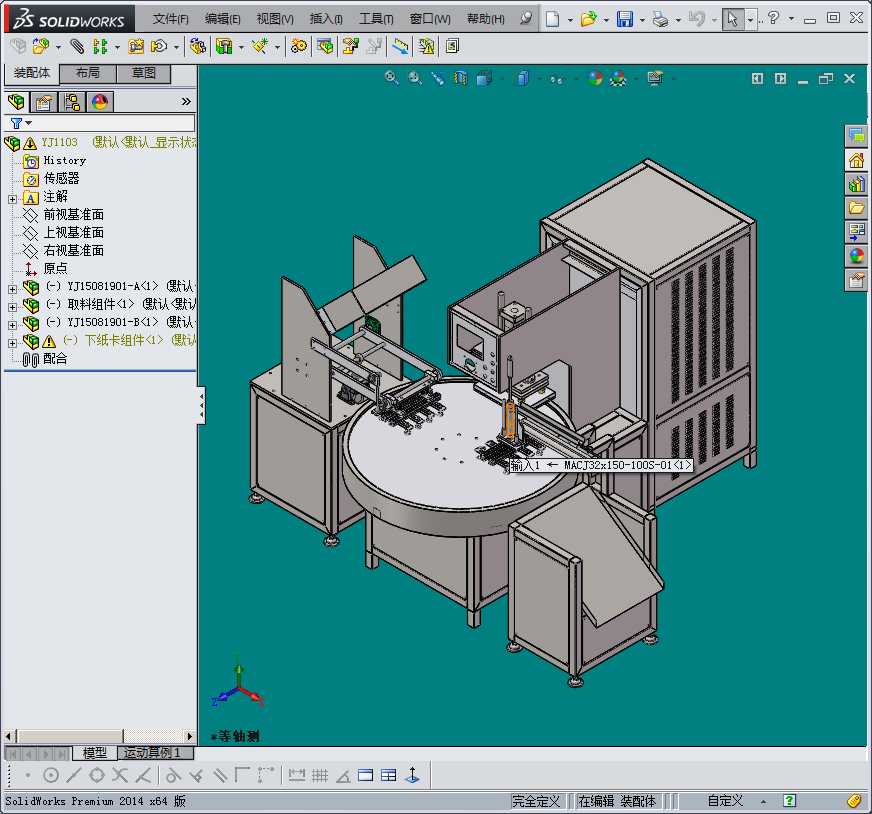Click the Zoom to Fit magnifier icon
The width and height of the screenshot is (872, 814).
(x=392, y=78)
